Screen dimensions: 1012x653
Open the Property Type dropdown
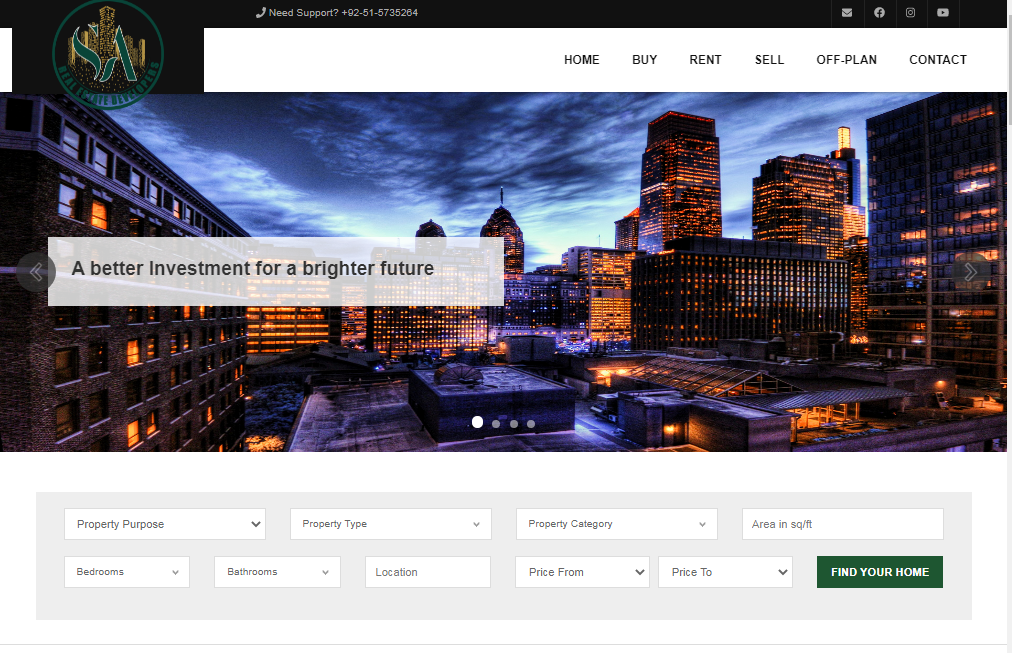[390, 524]
